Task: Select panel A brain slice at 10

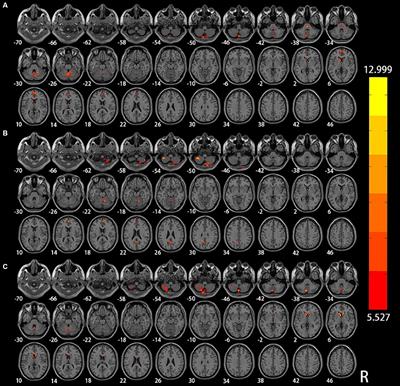Action: [x=35, y=106]
